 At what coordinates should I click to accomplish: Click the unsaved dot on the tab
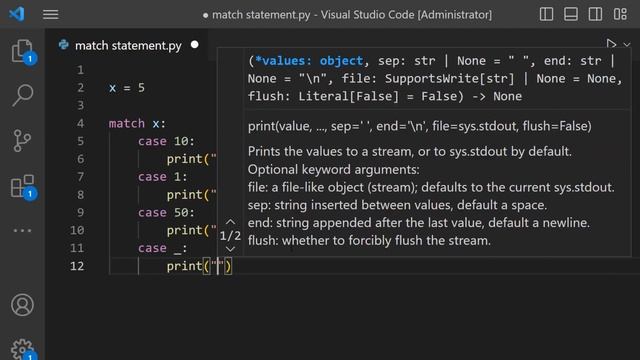[x=195, y=44]
